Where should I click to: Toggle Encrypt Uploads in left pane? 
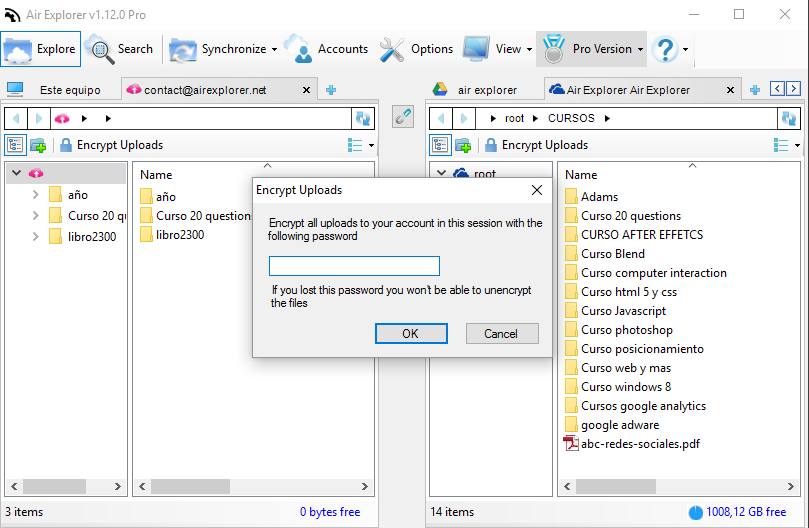coord(111,145)
